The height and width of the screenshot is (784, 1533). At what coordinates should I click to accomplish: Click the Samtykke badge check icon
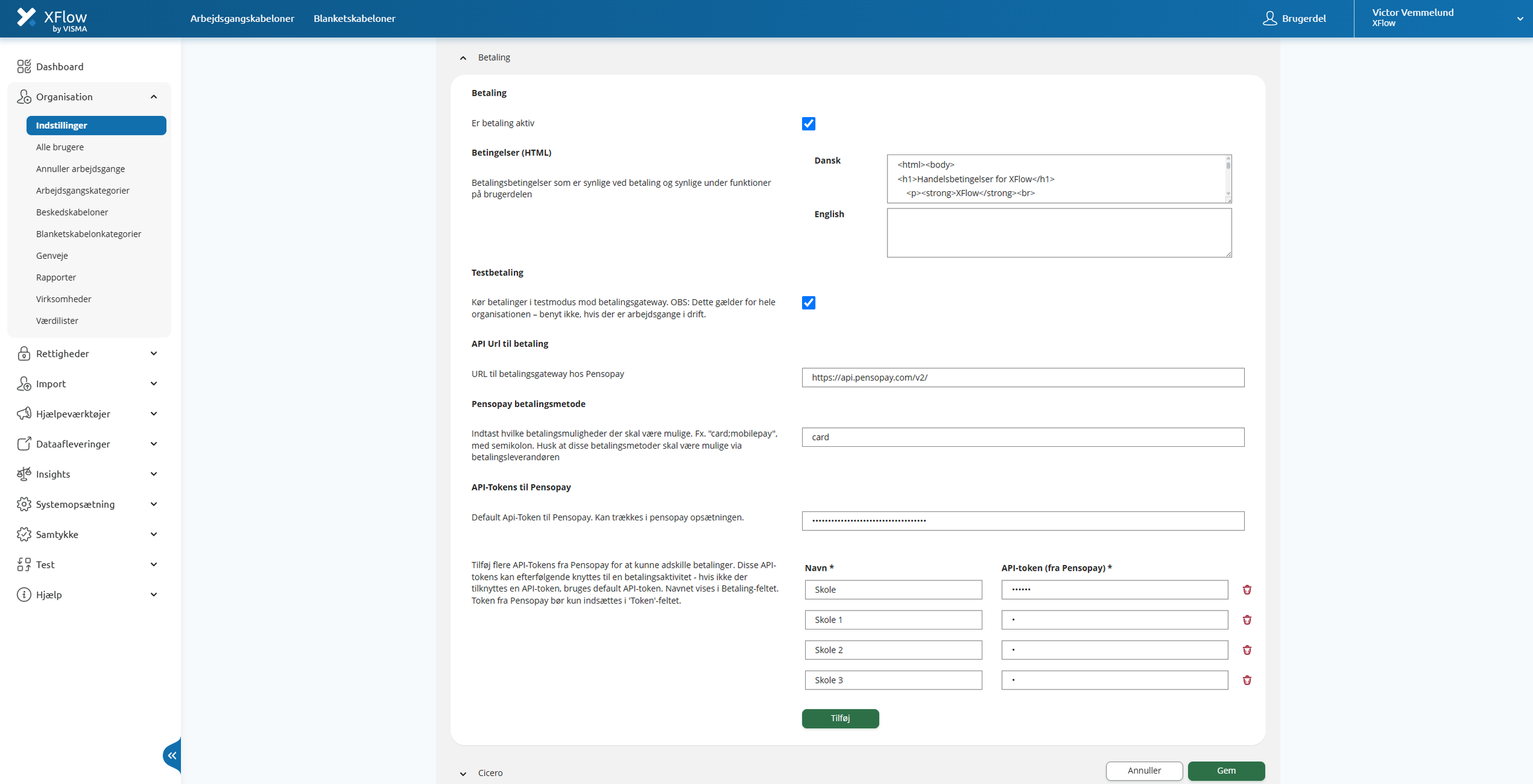tap(24, 535)
